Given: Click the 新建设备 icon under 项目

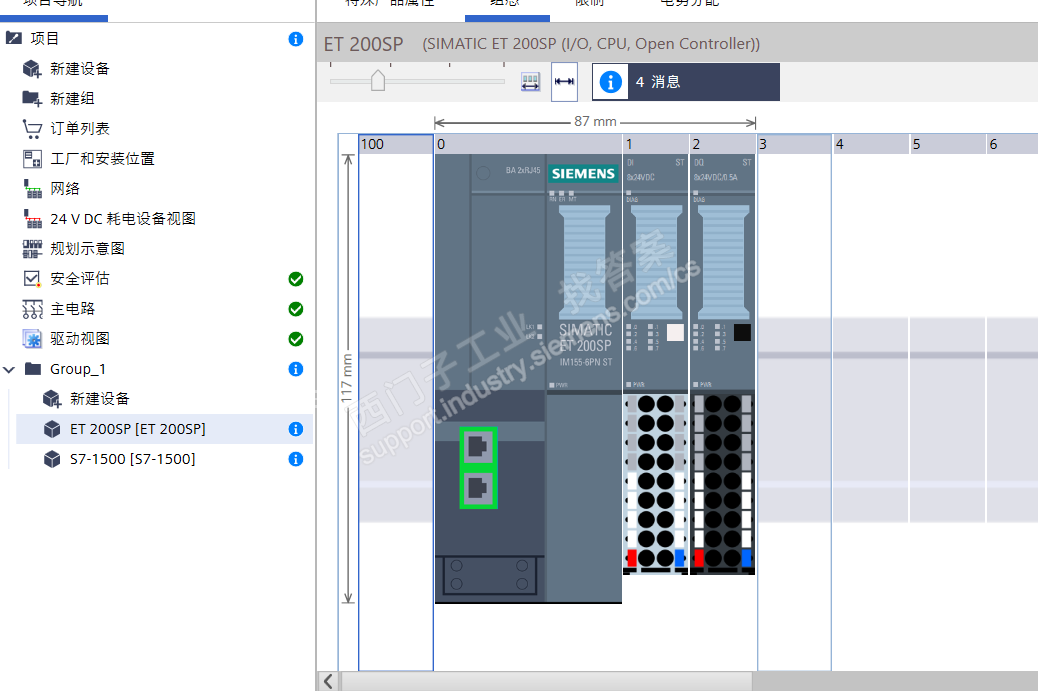Looking at the screenshot, I should click(x=32, y=69).
